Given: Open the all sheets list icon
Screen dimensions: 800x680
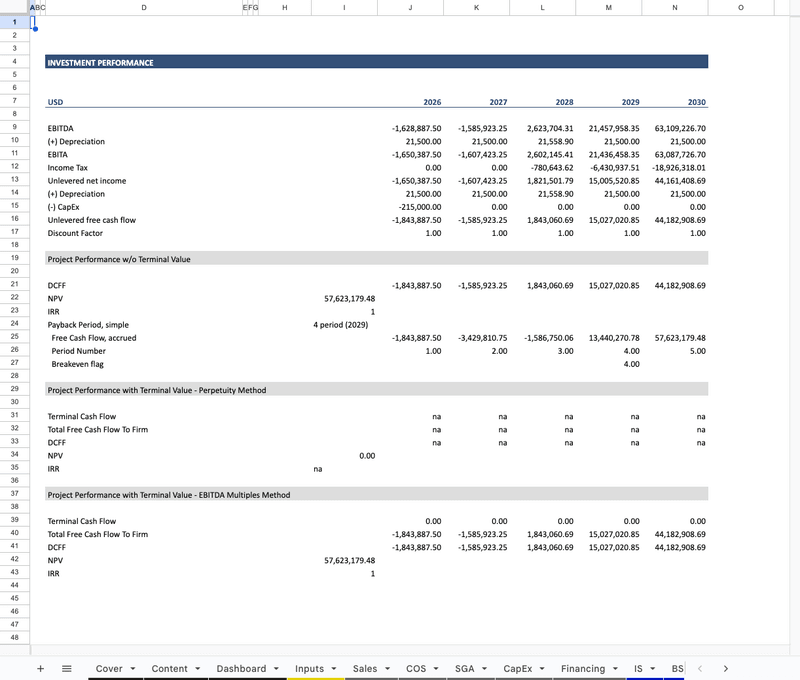Looking at the screenshot, I should click(67, 668).
